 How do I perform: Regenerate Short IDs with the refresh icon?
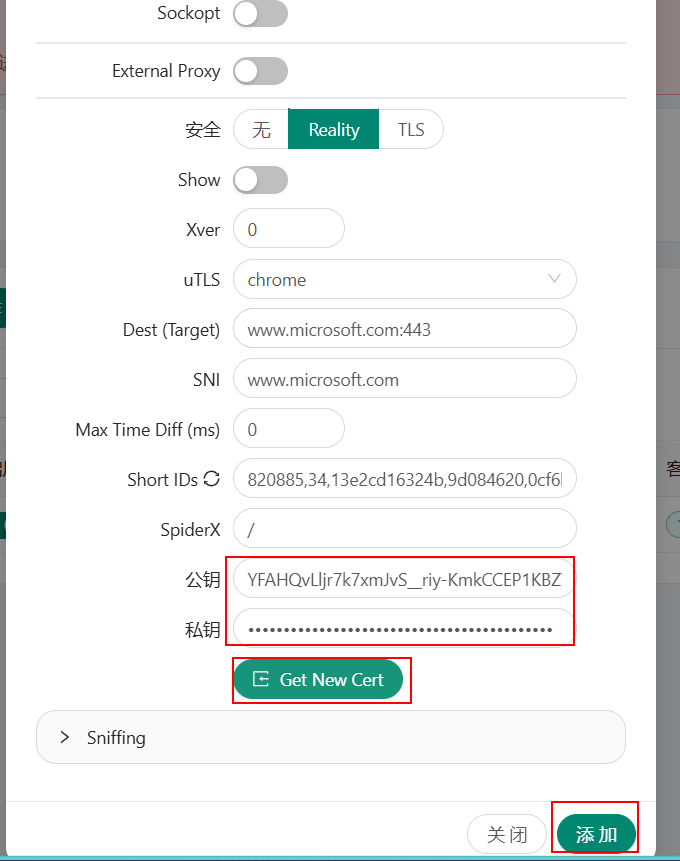211,479
